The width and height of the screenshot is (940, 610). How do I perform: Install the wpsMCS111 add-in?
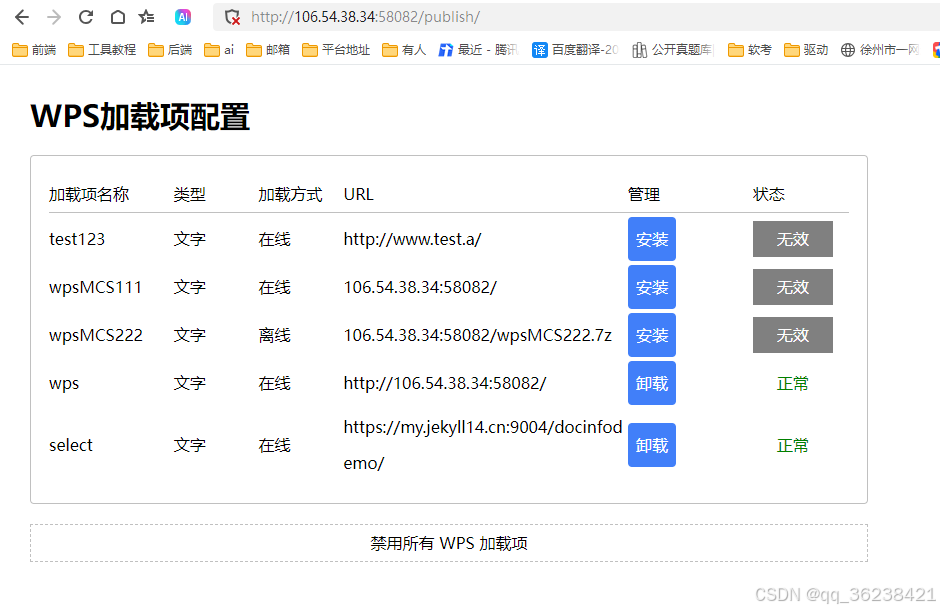pyautogui.click(x=652, y=287)
